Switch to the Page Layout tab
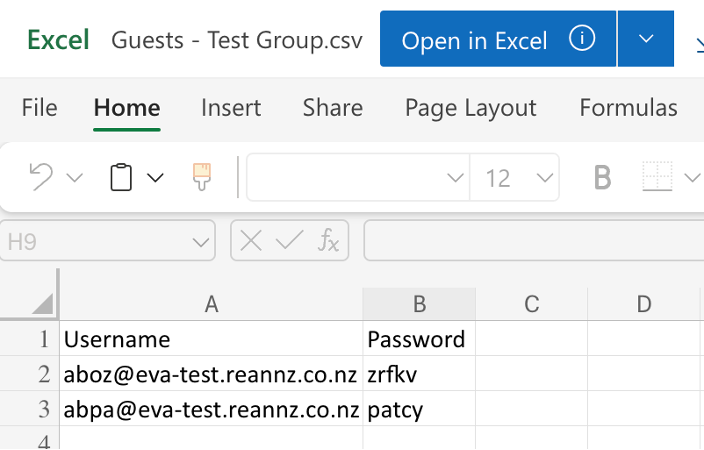 coord(470,108)
